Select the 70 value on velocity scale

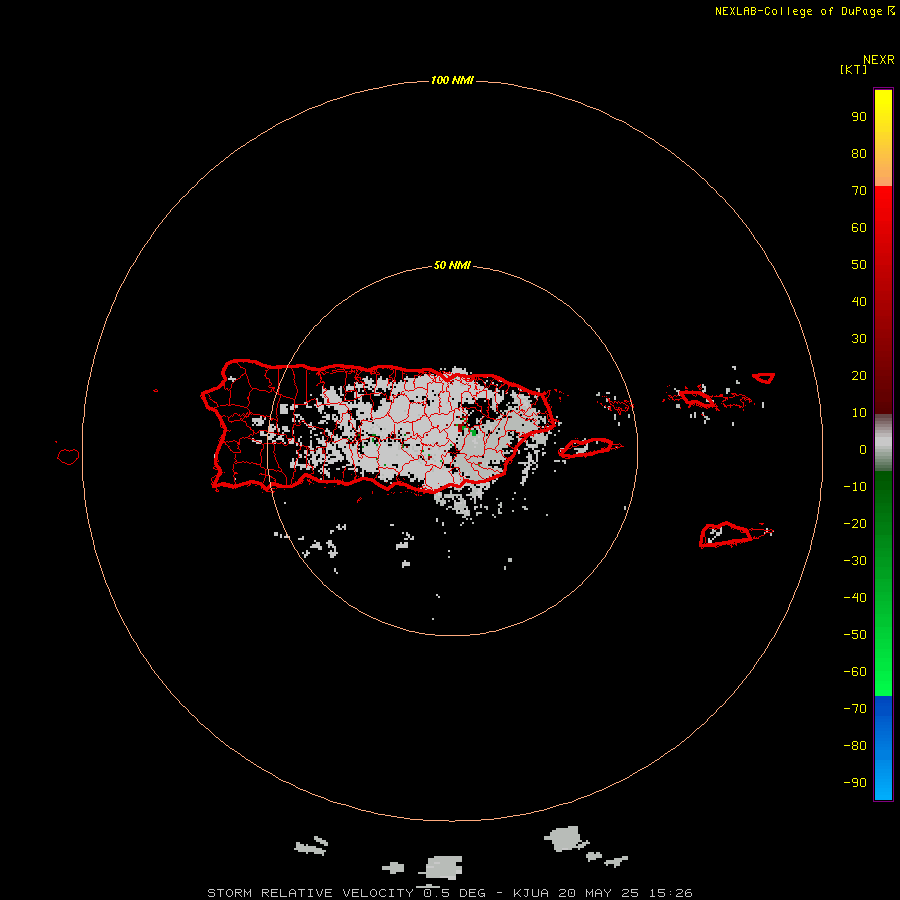click(x=859, y=191)
